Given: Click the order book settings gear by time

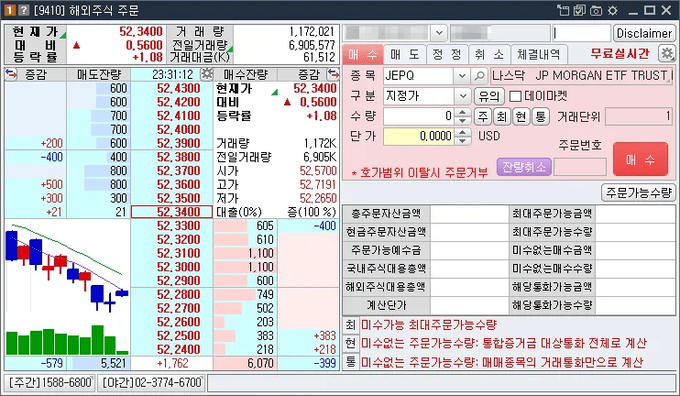Looking at the screenshot, I should pos(207,74).
